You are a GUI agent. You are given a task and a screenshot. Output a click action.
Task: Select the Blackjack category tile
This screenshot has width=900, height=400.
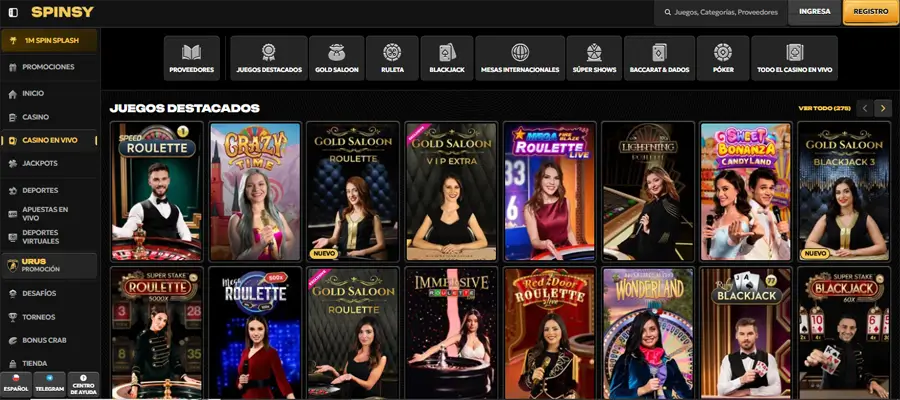click(x=447, y=59)
